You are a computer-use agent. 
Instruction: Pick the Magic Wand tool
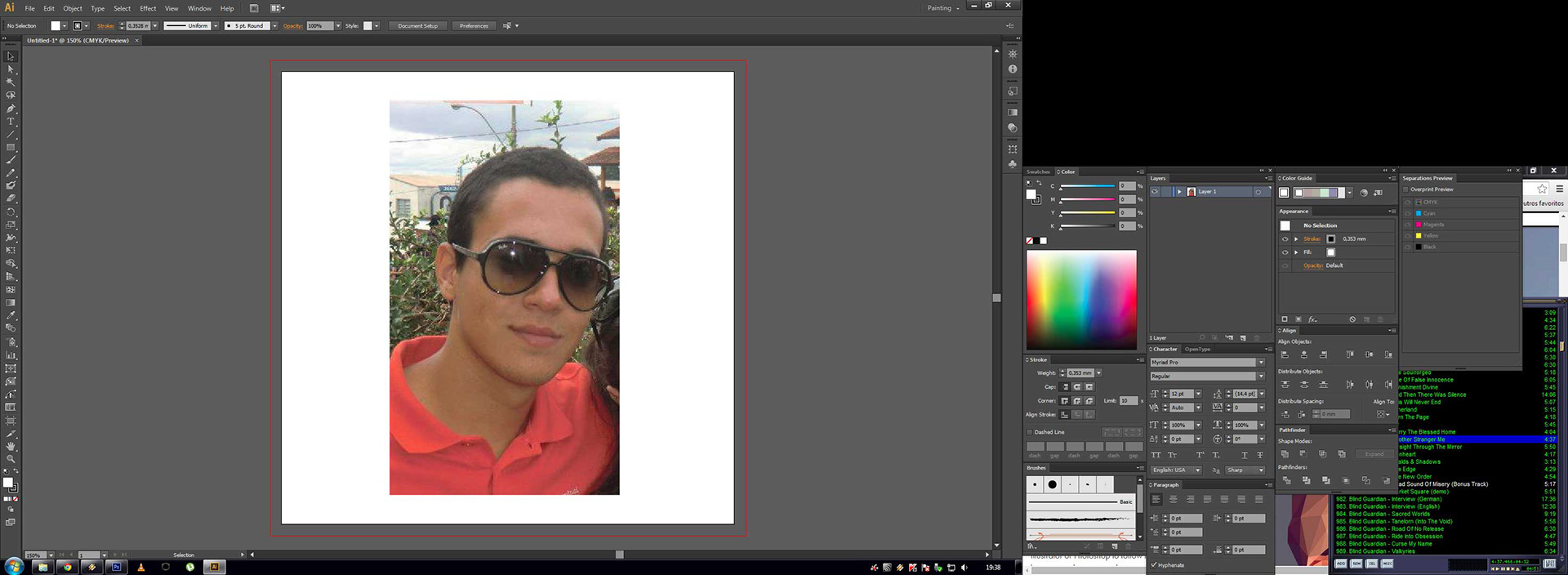[x=11, y=82]
